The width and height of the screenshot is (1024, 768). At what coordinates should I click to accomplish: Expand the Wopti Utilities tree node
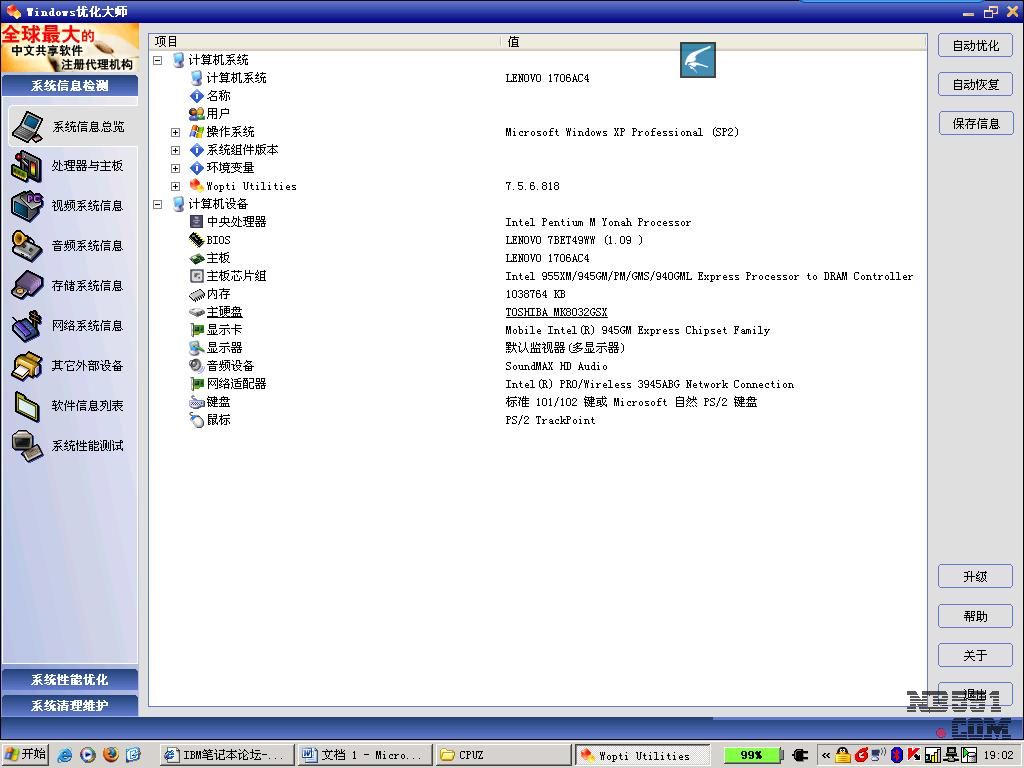pyautogui.click(x=175, y=186)
